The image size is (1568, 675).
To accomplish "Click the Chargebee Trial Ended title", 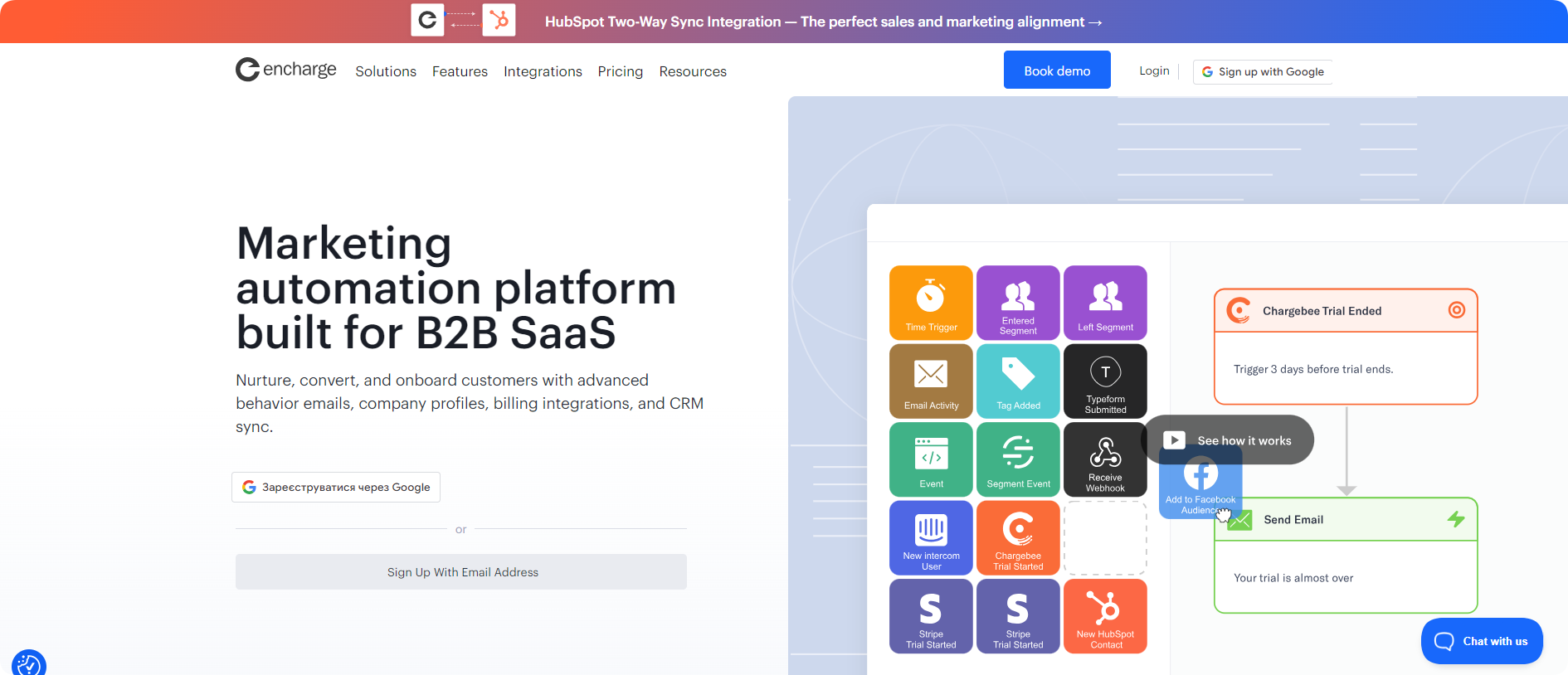I will point(1322,311).
